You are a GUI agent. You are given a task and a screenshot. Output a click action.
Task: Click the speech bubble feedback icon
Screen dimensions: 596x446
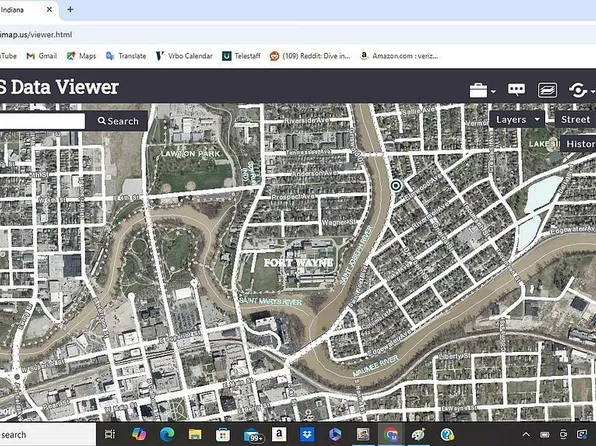(516, 90)
